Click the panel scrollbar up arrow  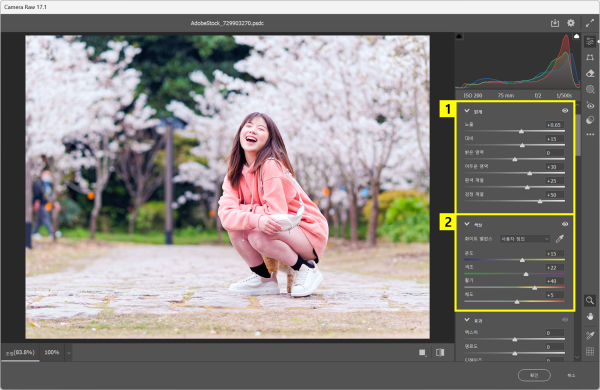578,104
